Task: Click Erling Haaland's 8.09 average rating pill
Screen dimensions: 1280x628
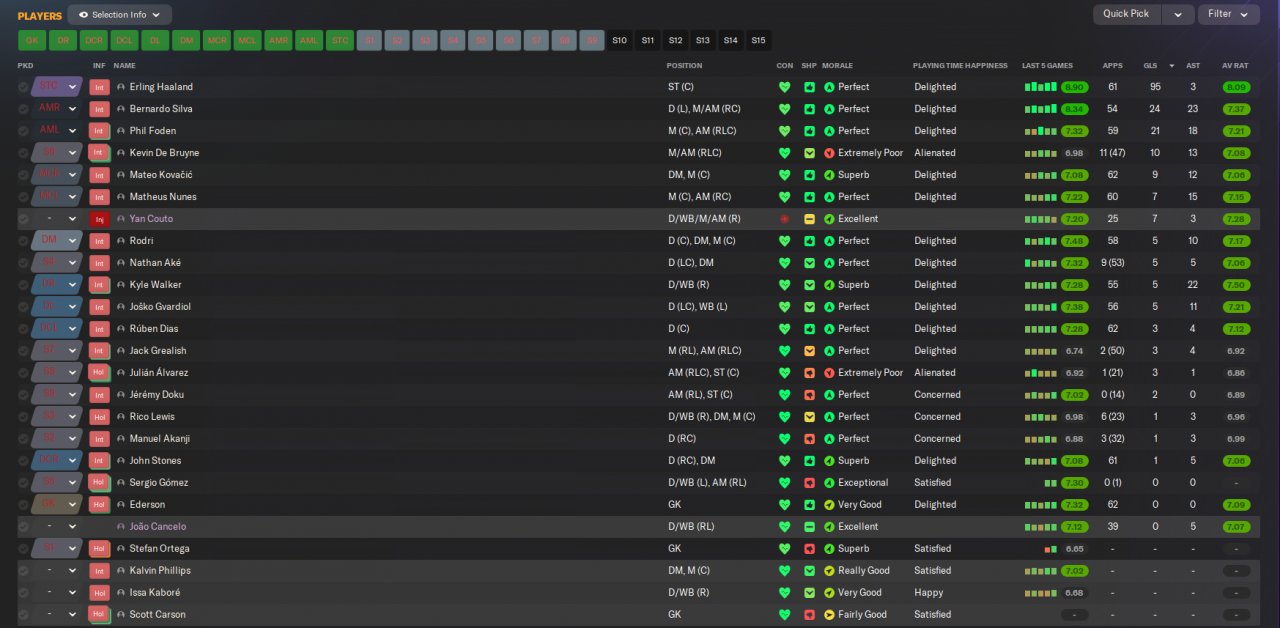Action: click(x=1236, y=87)
